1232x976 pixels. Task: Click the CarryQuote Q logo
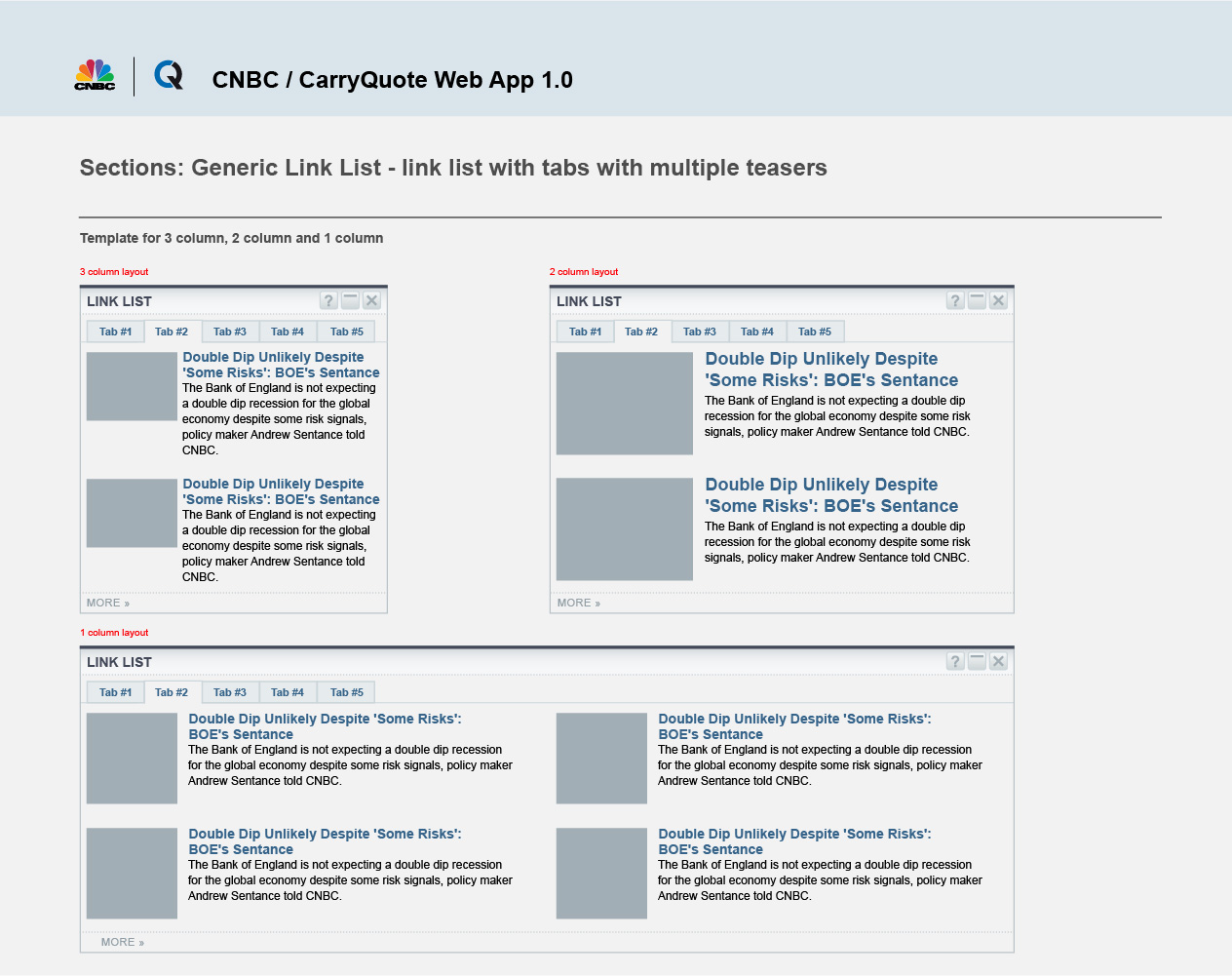coord(169,74)
